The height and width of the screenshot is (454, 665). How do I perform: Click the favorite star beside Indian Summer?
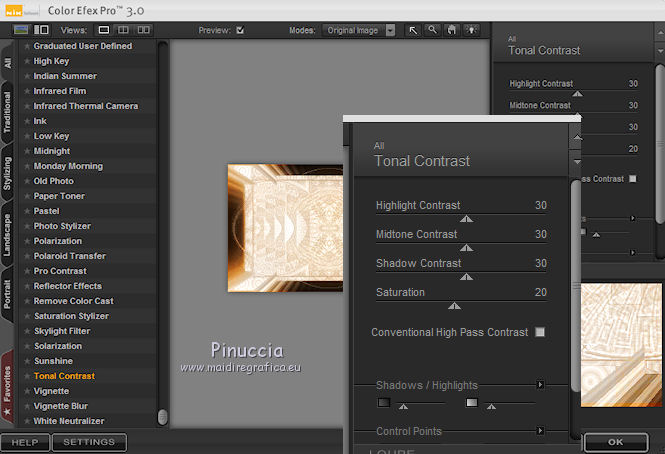27,76
